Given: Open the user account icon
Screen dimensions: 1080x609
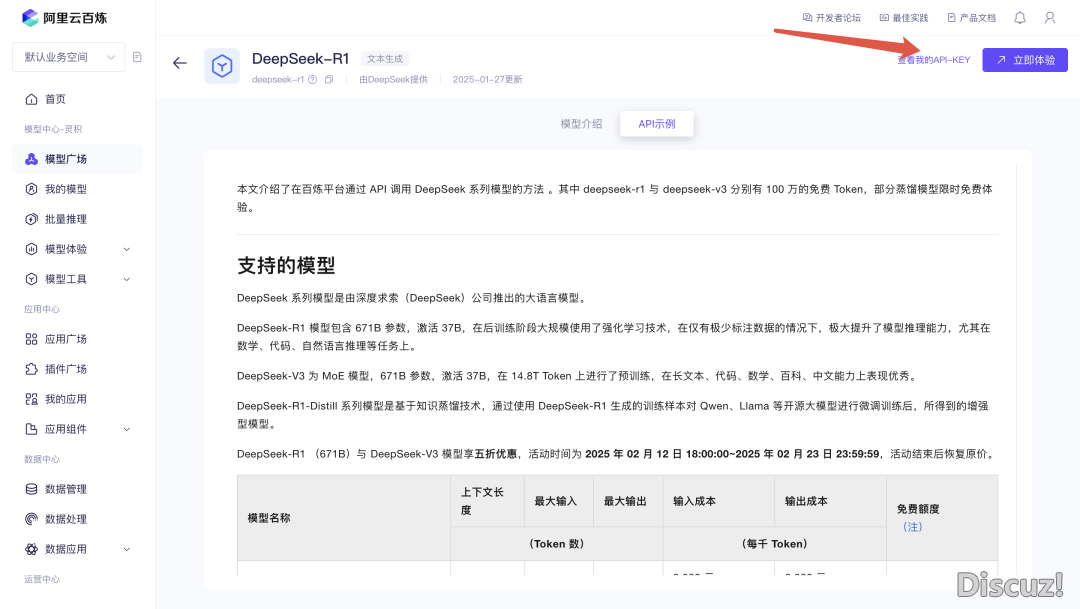Looking at the screenshot, I should [x=1050, y=18].
